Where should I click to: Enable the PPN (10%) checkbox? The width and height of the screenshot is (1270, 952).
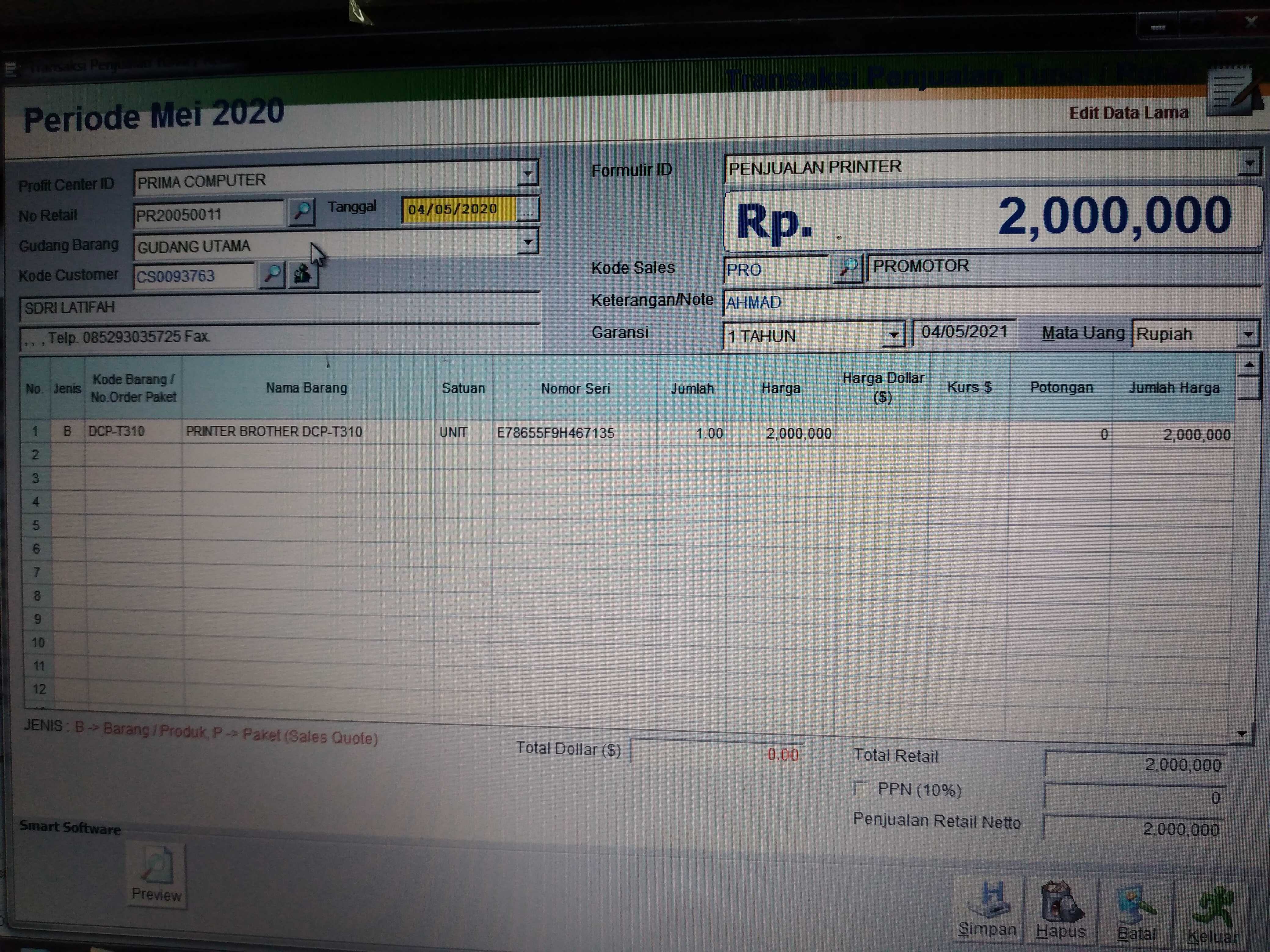[x=861, y=788]
